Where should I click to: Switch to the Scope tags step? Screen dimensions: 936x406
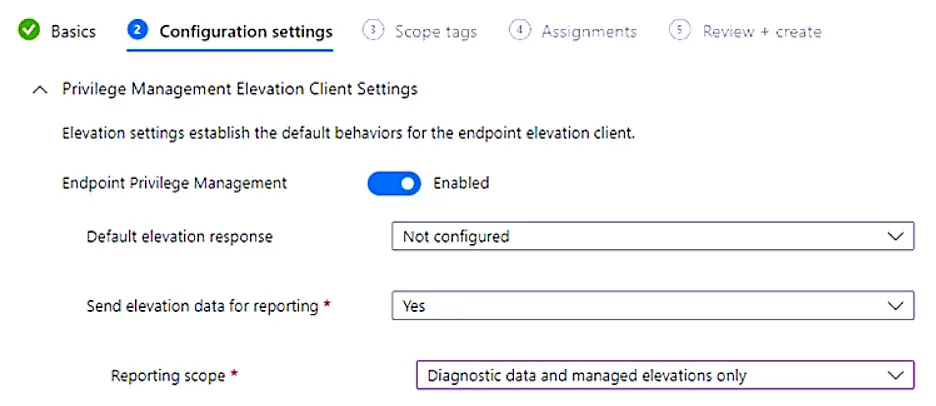point(436,31)
